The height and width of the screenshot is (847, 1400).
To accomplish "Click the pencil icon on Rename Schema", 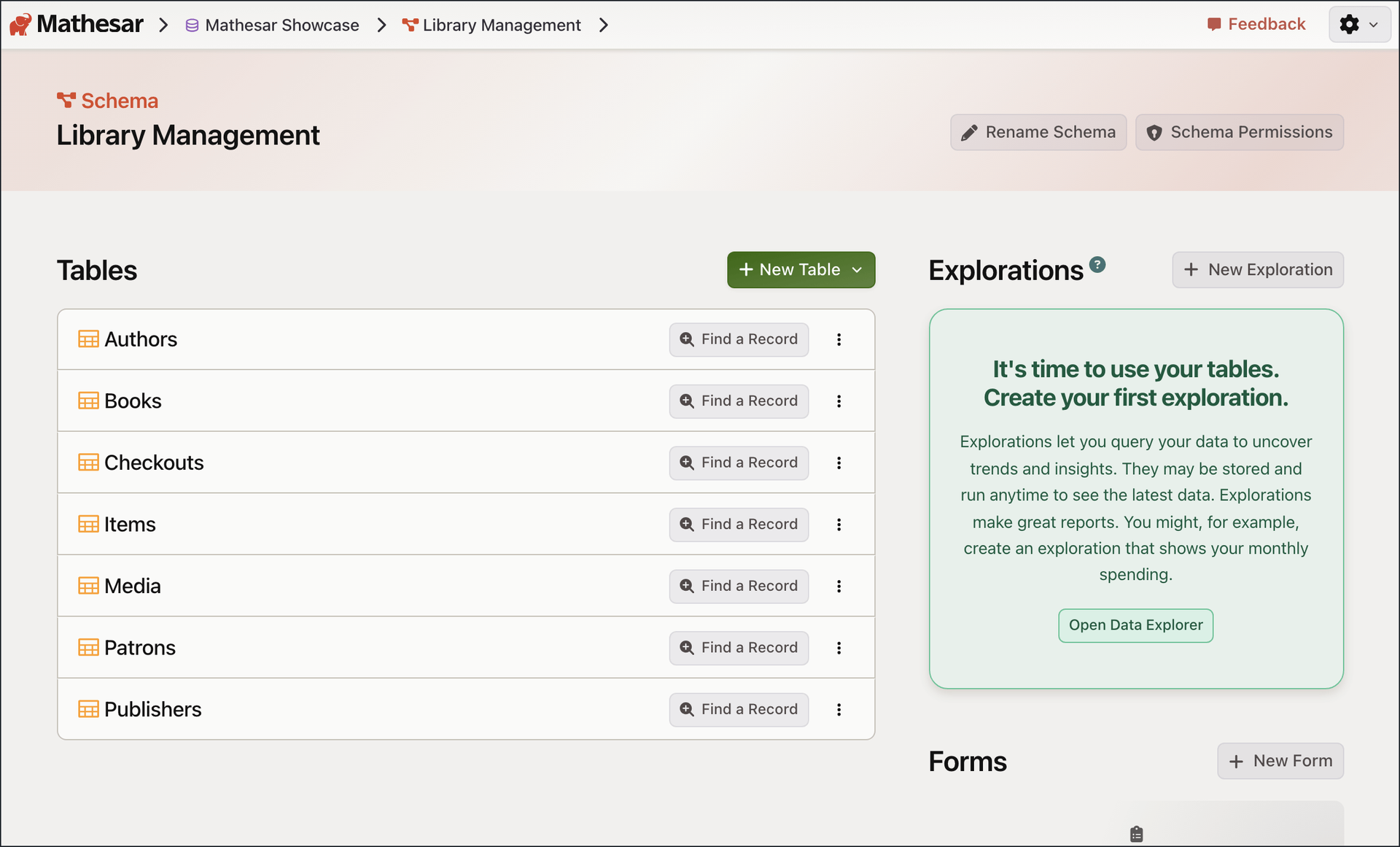I will coord(969,133).
